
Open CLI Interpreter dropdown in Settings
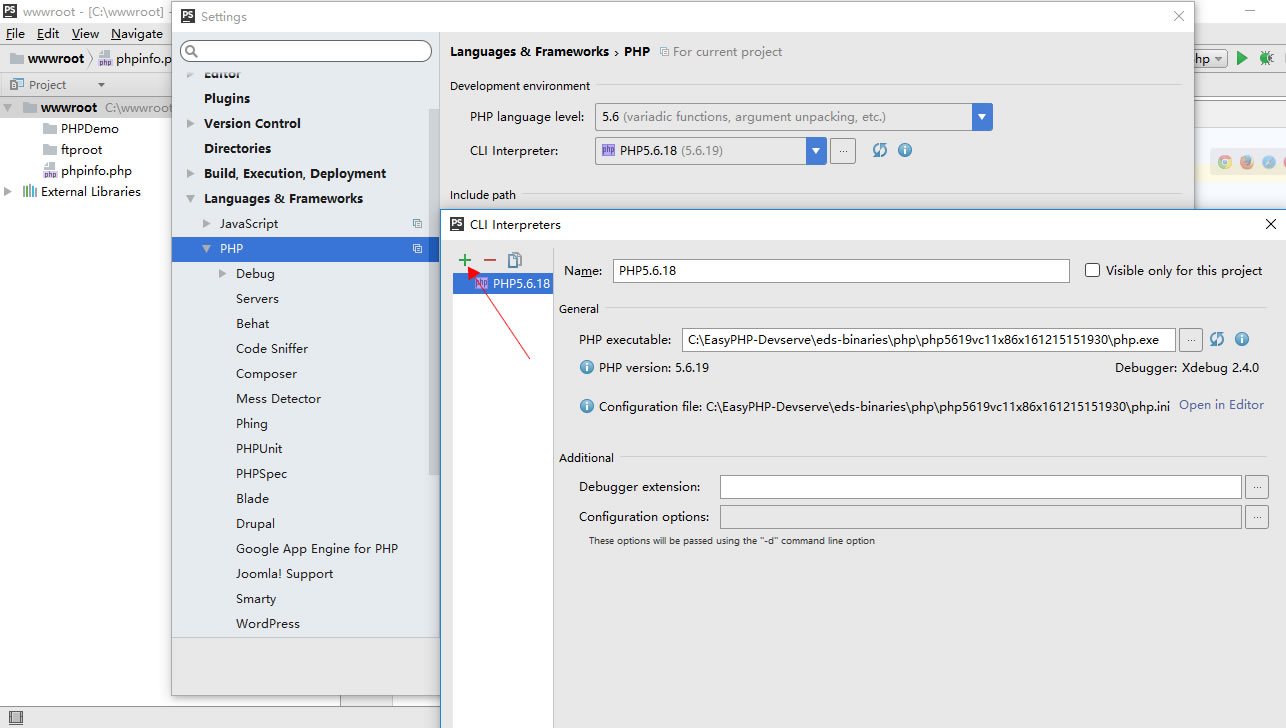[816, 151]
